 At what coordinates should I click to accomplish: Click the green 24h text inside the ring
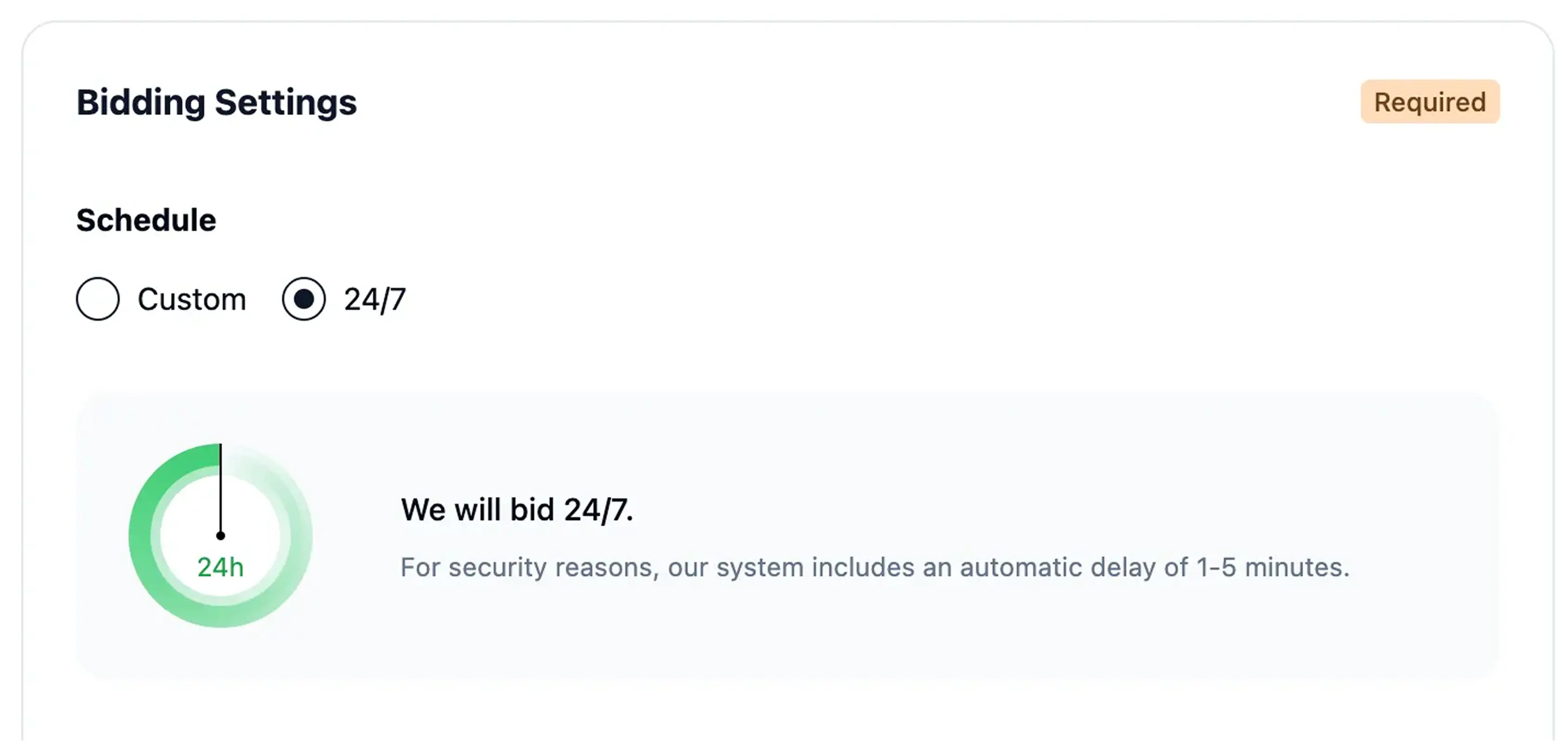pos(220,567)
